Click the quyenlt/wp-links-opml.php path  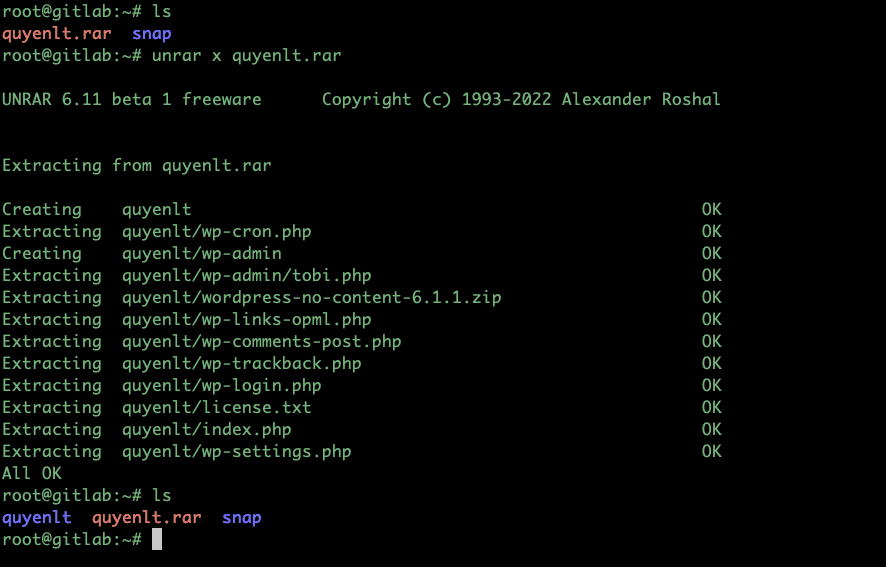pyautogui.click(x=246, y=320)
